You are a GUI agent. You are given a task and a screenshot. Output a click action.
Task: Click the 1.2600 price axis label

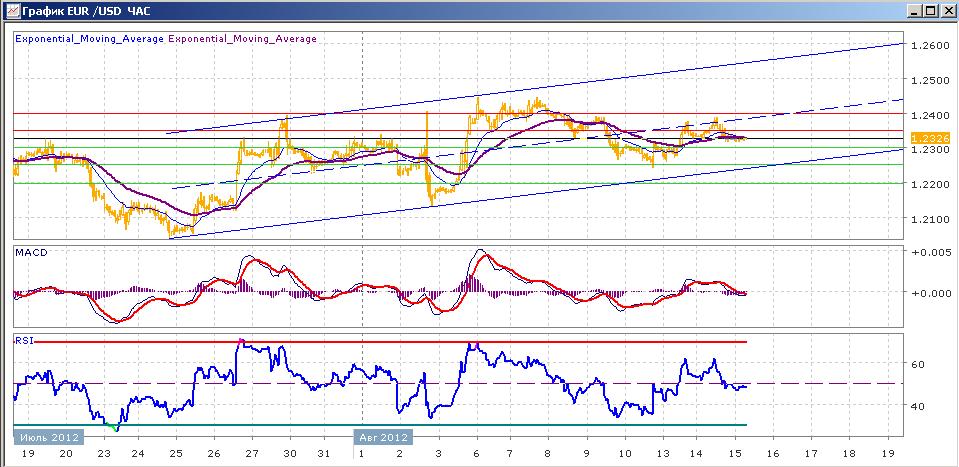[x=928, y=45]
